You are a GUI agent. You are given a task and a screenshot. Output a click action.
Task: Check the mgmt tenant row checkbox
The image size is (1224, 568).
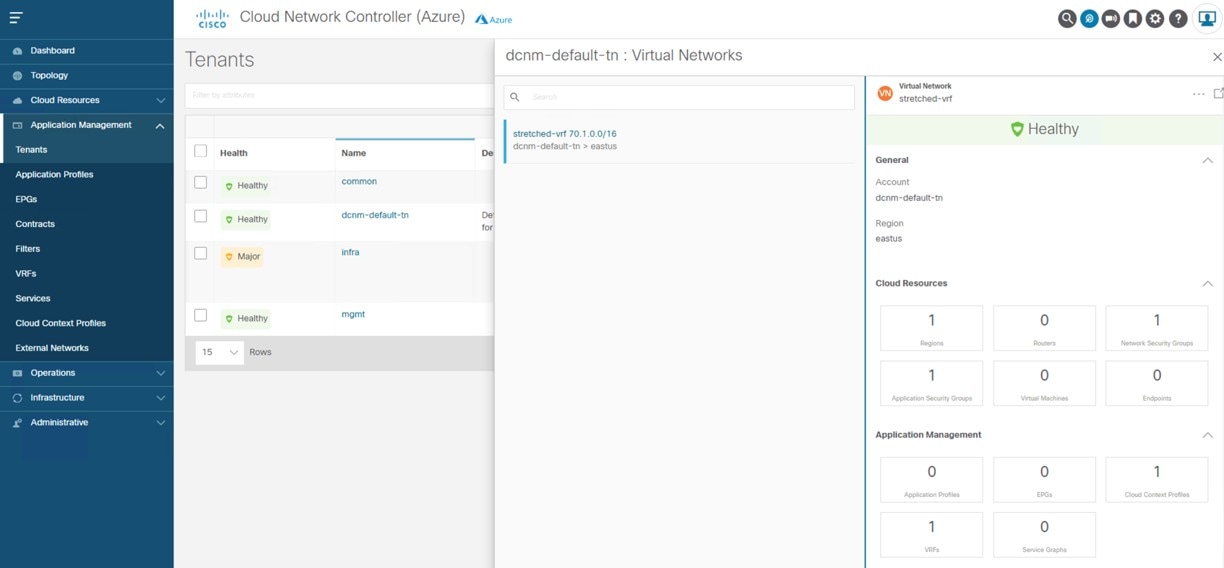coord(200,315)
